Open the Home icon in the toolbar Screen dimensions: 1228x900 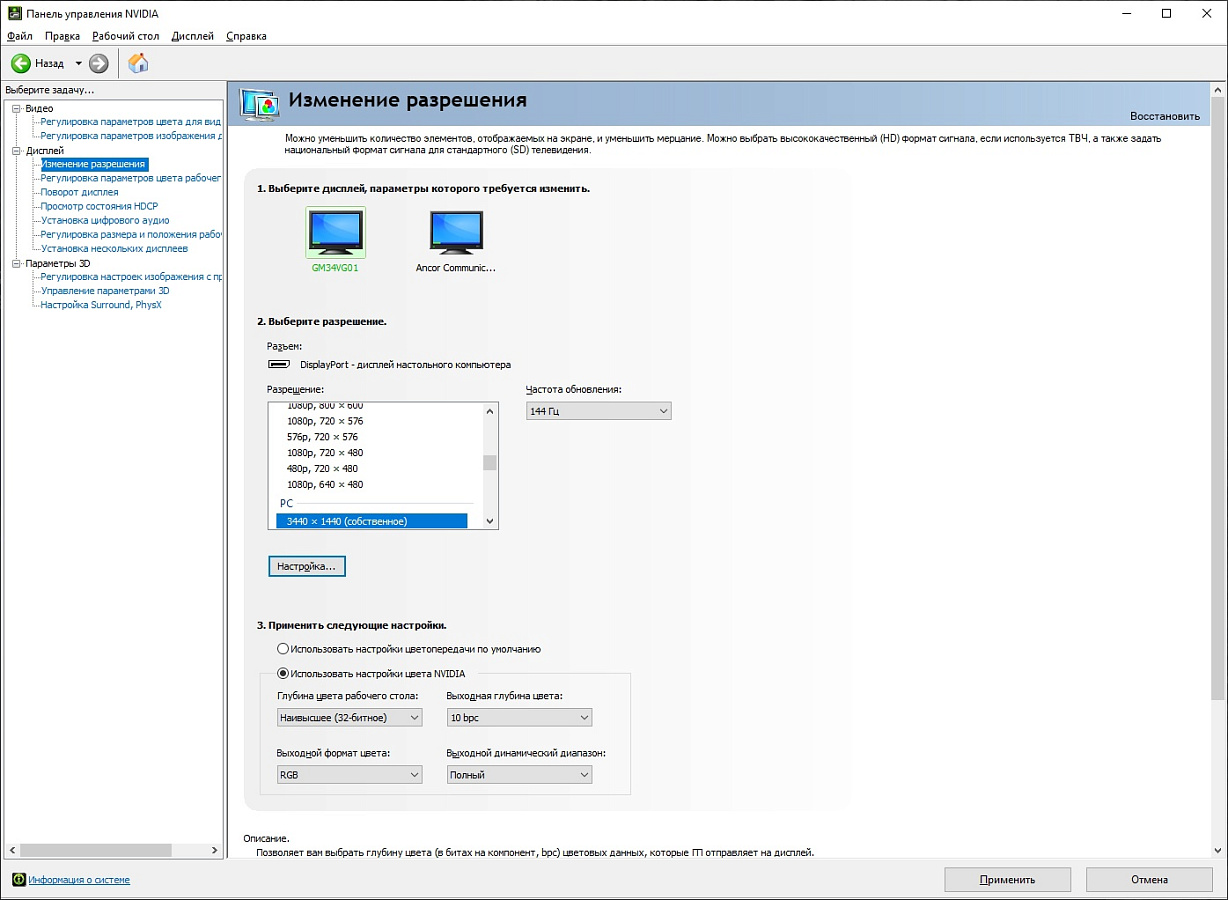point(138,63)
